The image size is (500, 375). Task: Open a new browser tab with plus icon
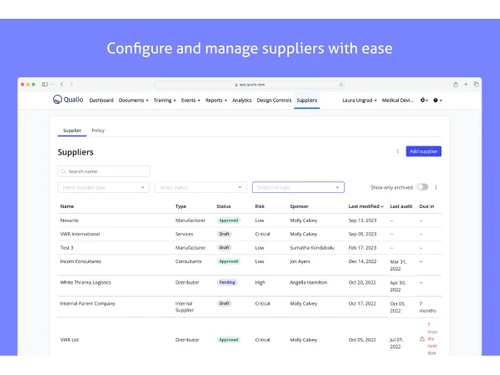(x=466, y=84)
